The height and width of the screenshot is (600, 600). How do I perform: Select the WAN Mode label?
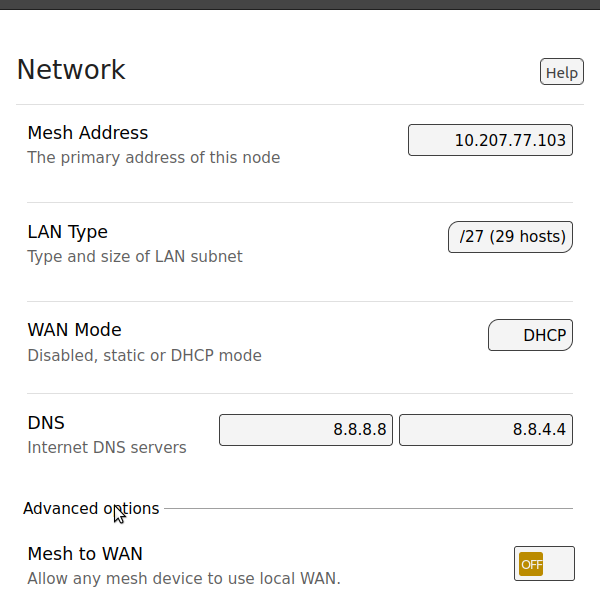pos(74,330)
